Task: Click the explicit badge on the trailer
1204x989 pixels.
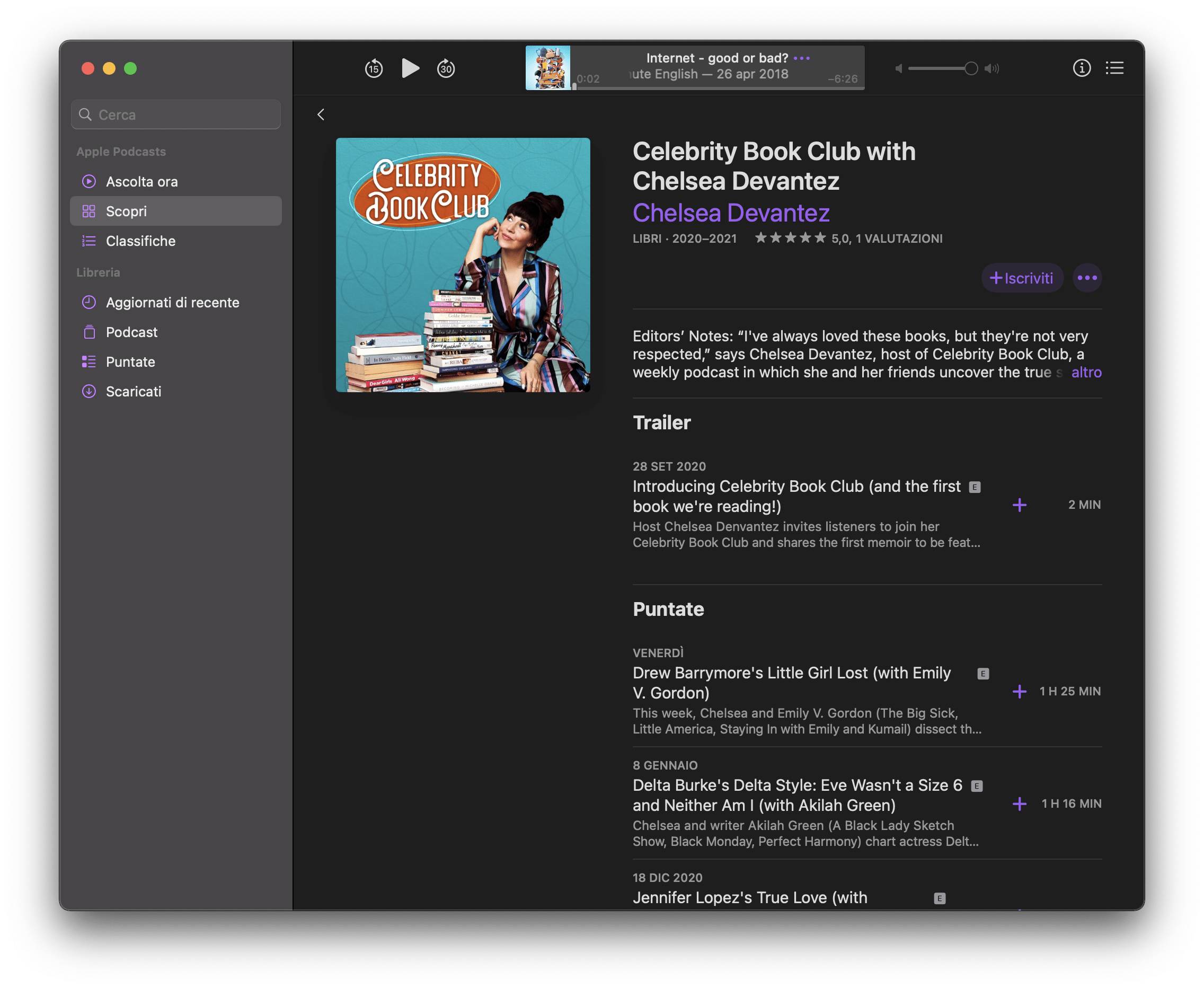Action: (975, 488)
